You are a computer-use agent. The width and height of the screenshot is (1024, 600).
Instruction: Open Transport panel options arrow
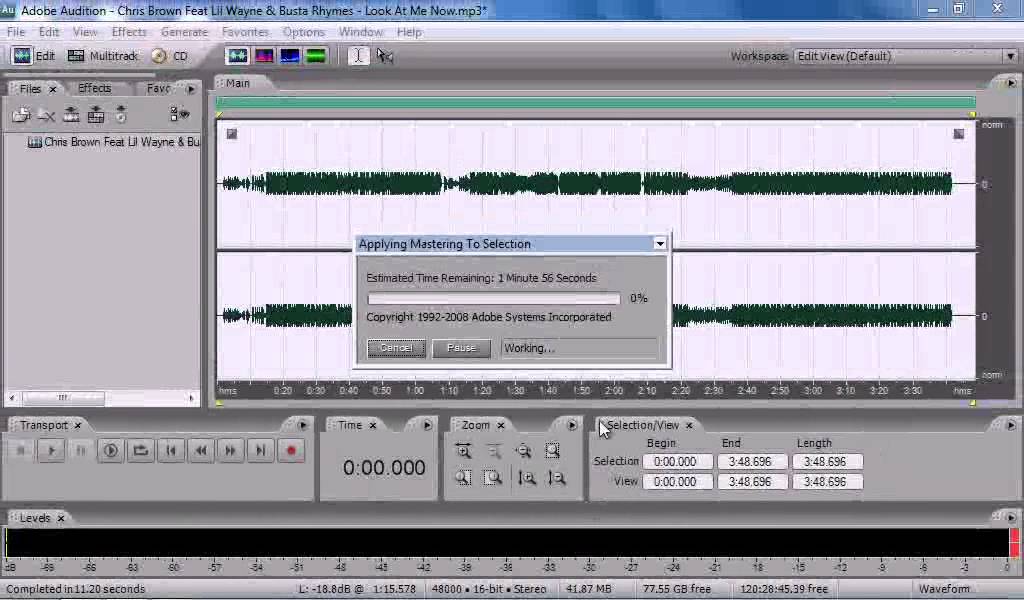(302, 425)
